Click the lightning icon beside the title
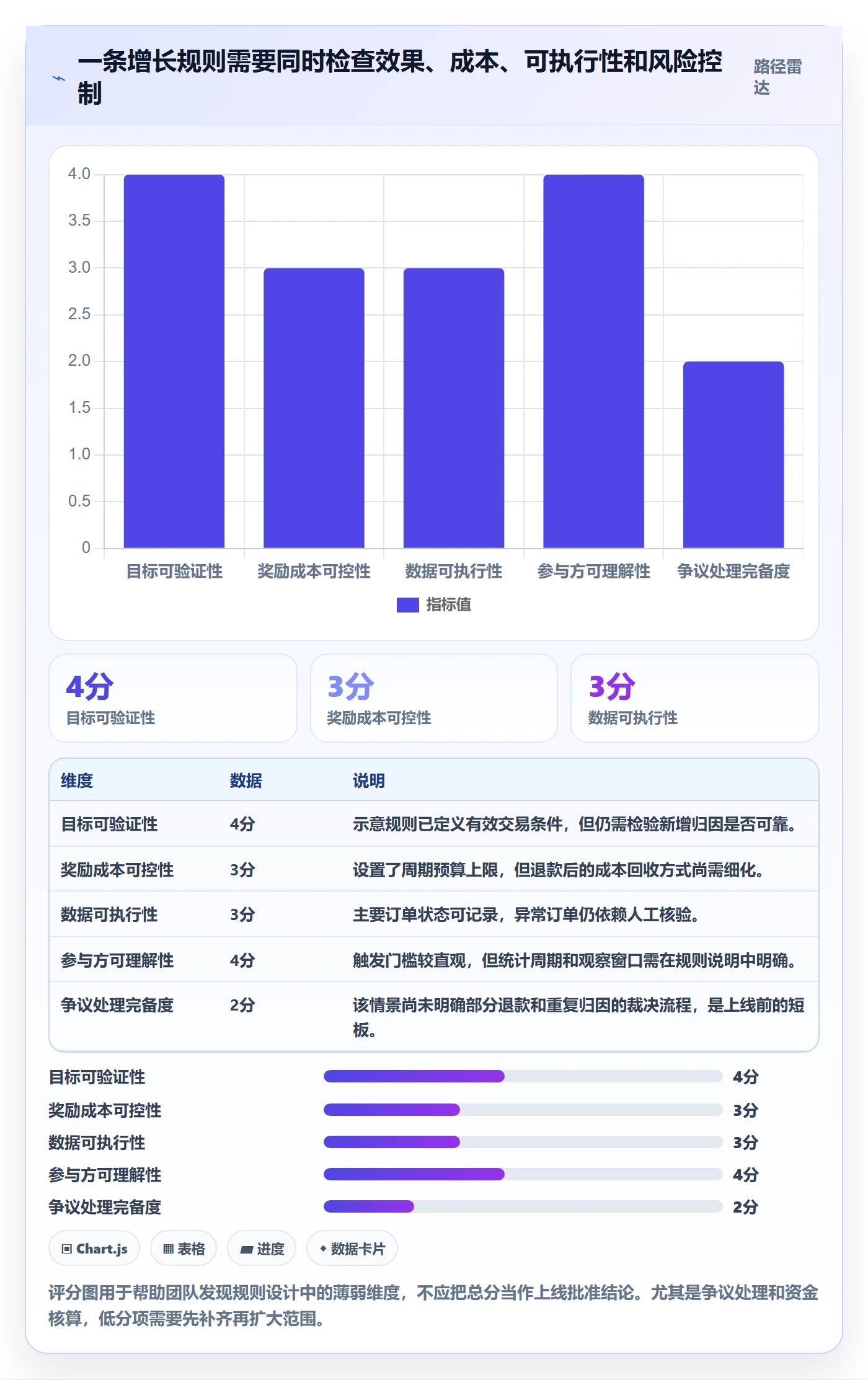 [x=59, y=79]
